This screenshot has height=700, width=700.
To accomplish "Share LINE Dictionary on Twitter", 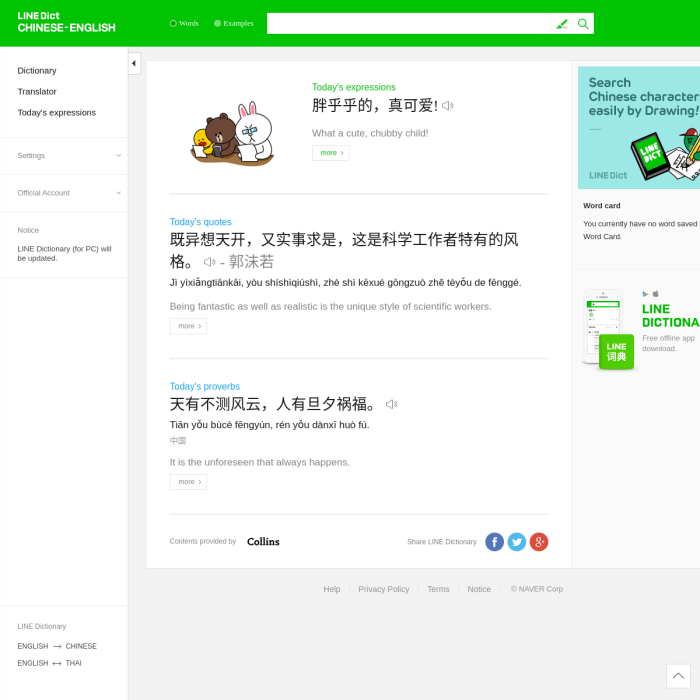I will click(516, 542).
